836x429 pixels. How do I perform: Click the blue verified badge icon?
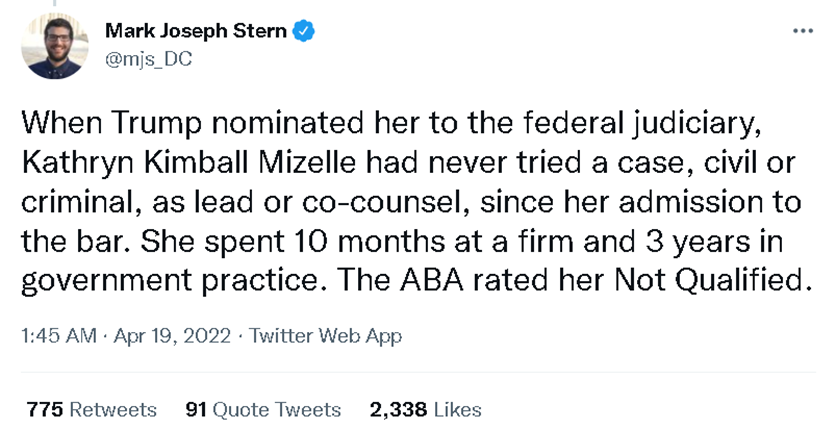pyautogui.click(x=304, y=32)
